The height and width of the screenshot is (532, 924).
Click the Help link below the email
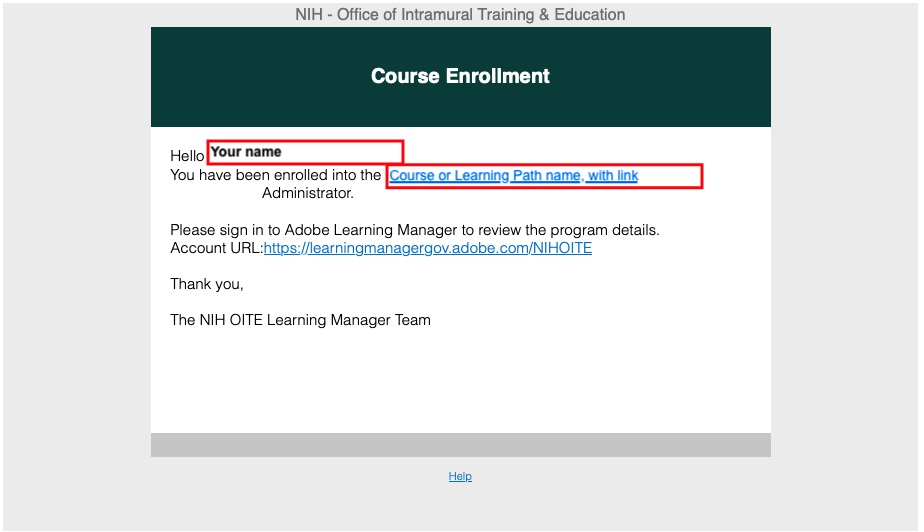point(460,477)
